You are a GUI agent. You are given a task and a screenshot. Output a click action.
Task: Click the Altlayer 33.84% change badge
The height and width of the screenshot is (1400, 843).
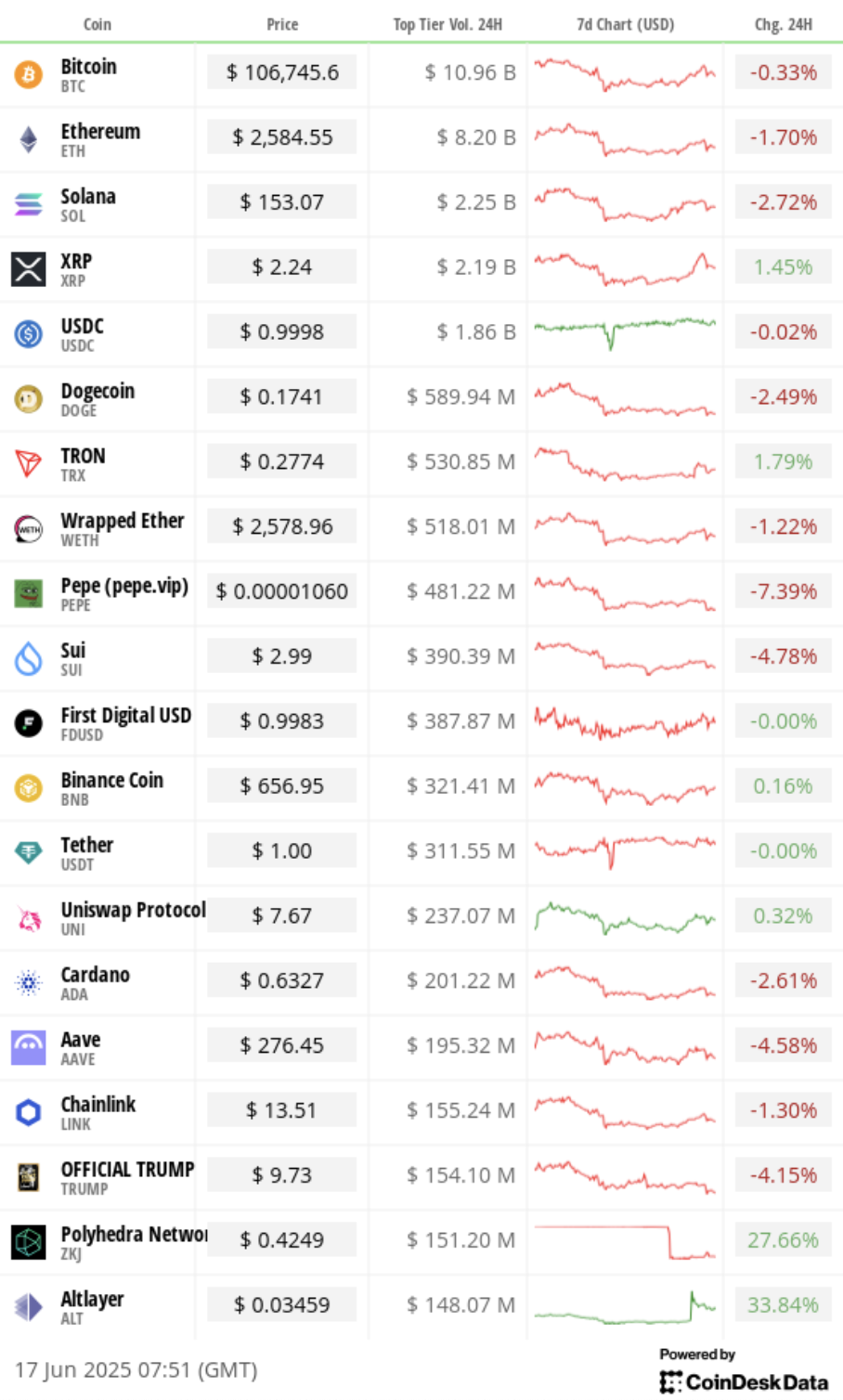(x=783, y=1305)
